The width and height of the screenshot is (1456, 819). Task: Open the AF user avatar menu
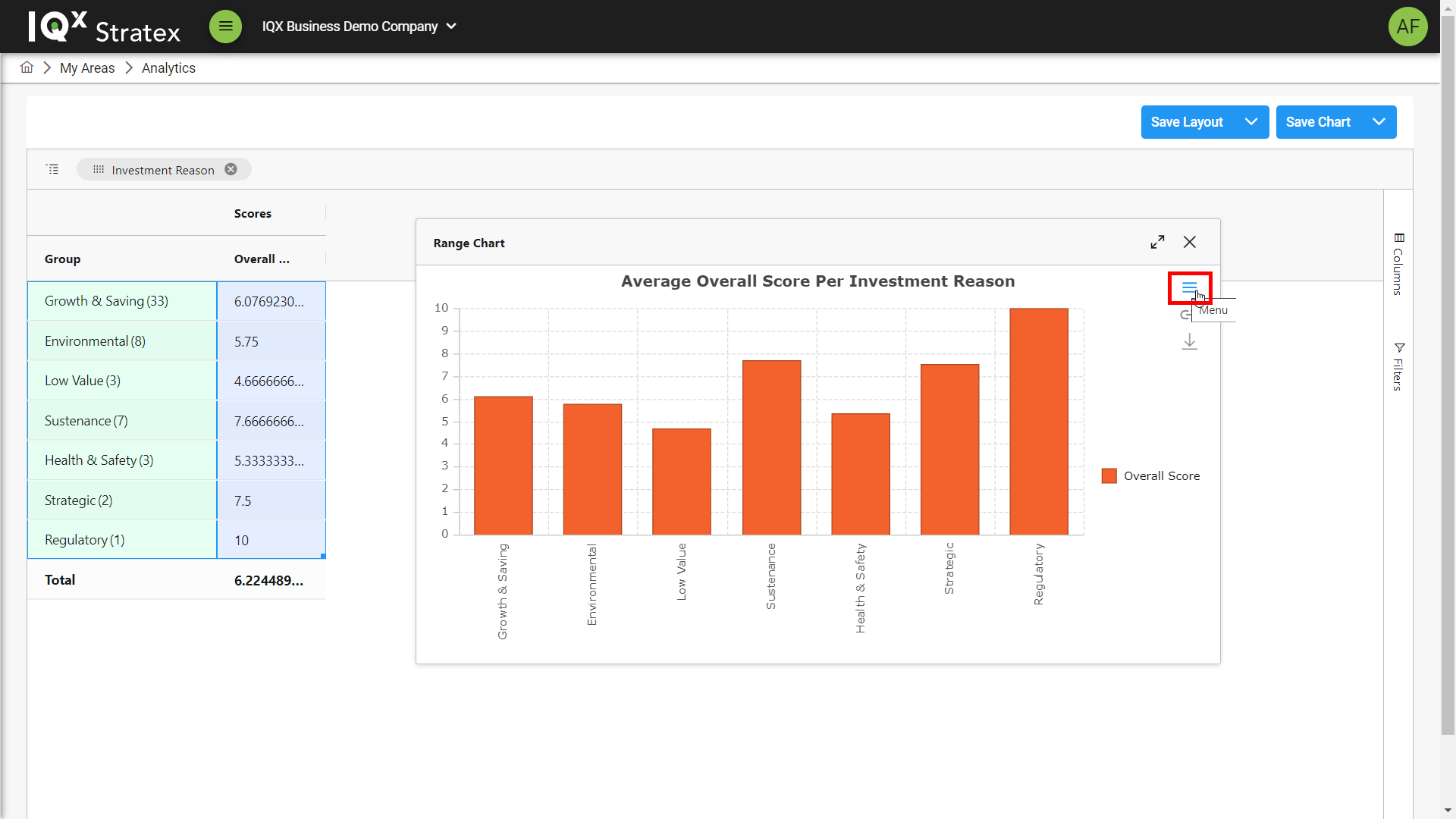[1407, 27]
